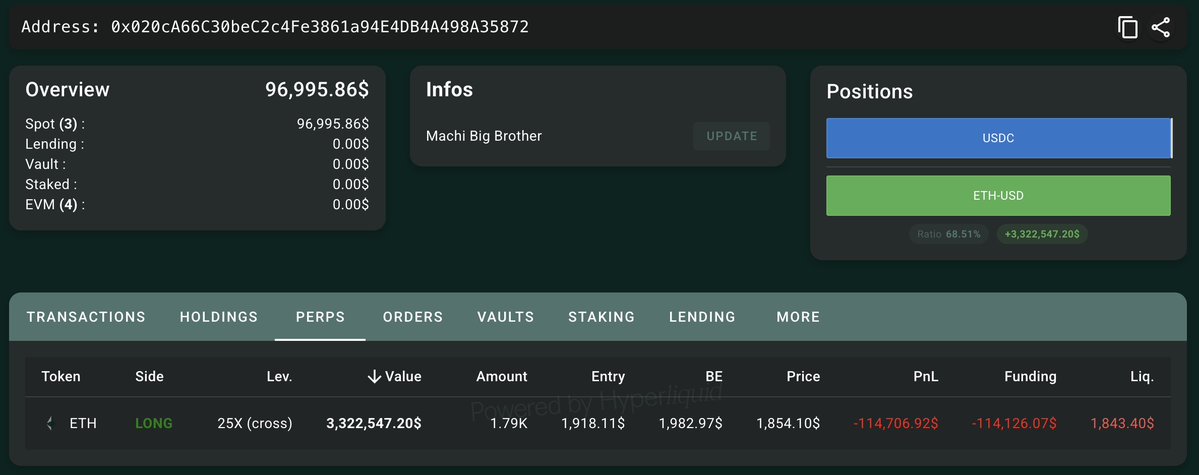Switch to the LENDING tab
1199x475 pixels.
702,317
